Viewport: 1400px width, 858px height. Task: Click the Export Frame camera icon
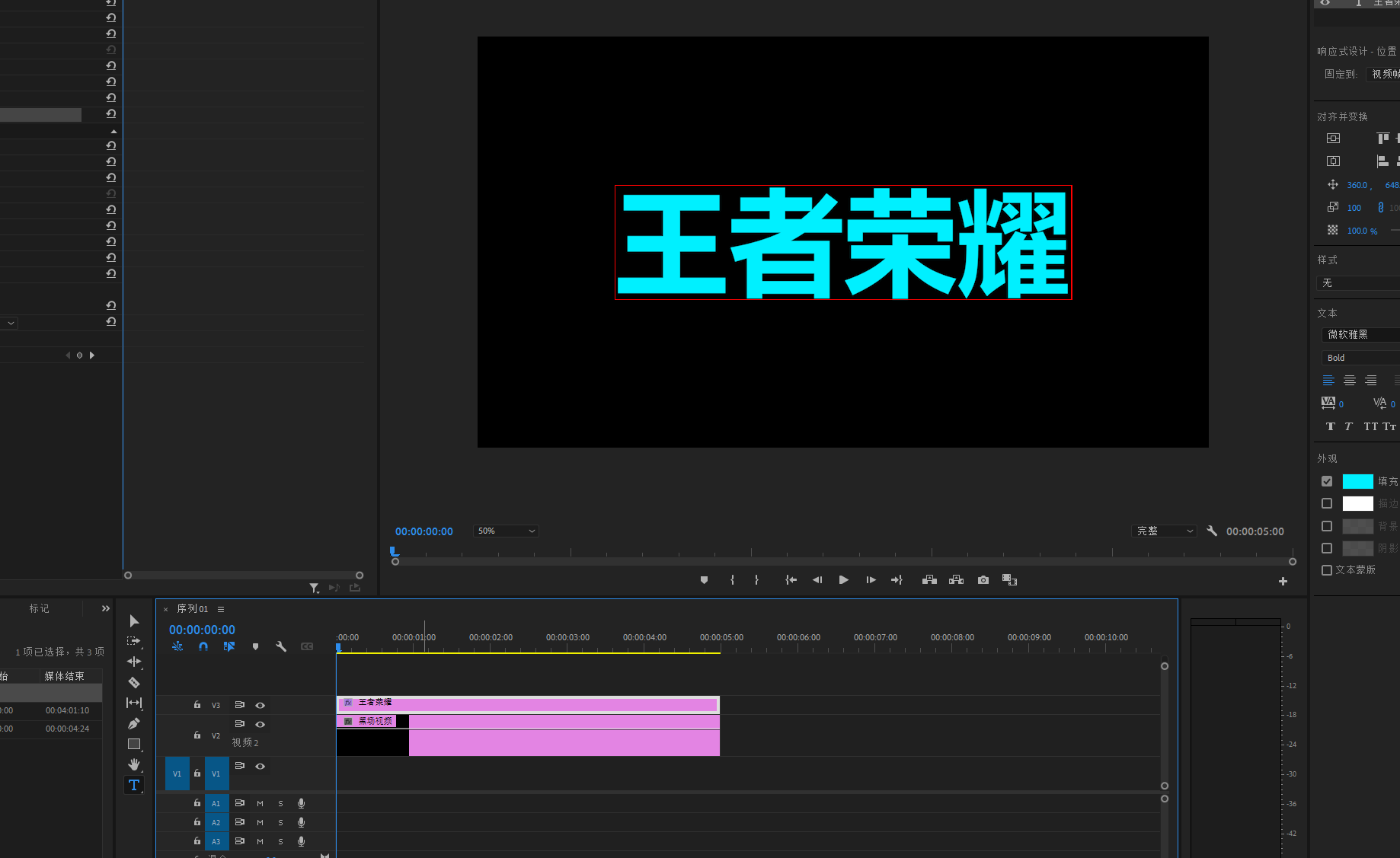pyautogui.click(x=983, y=580)
